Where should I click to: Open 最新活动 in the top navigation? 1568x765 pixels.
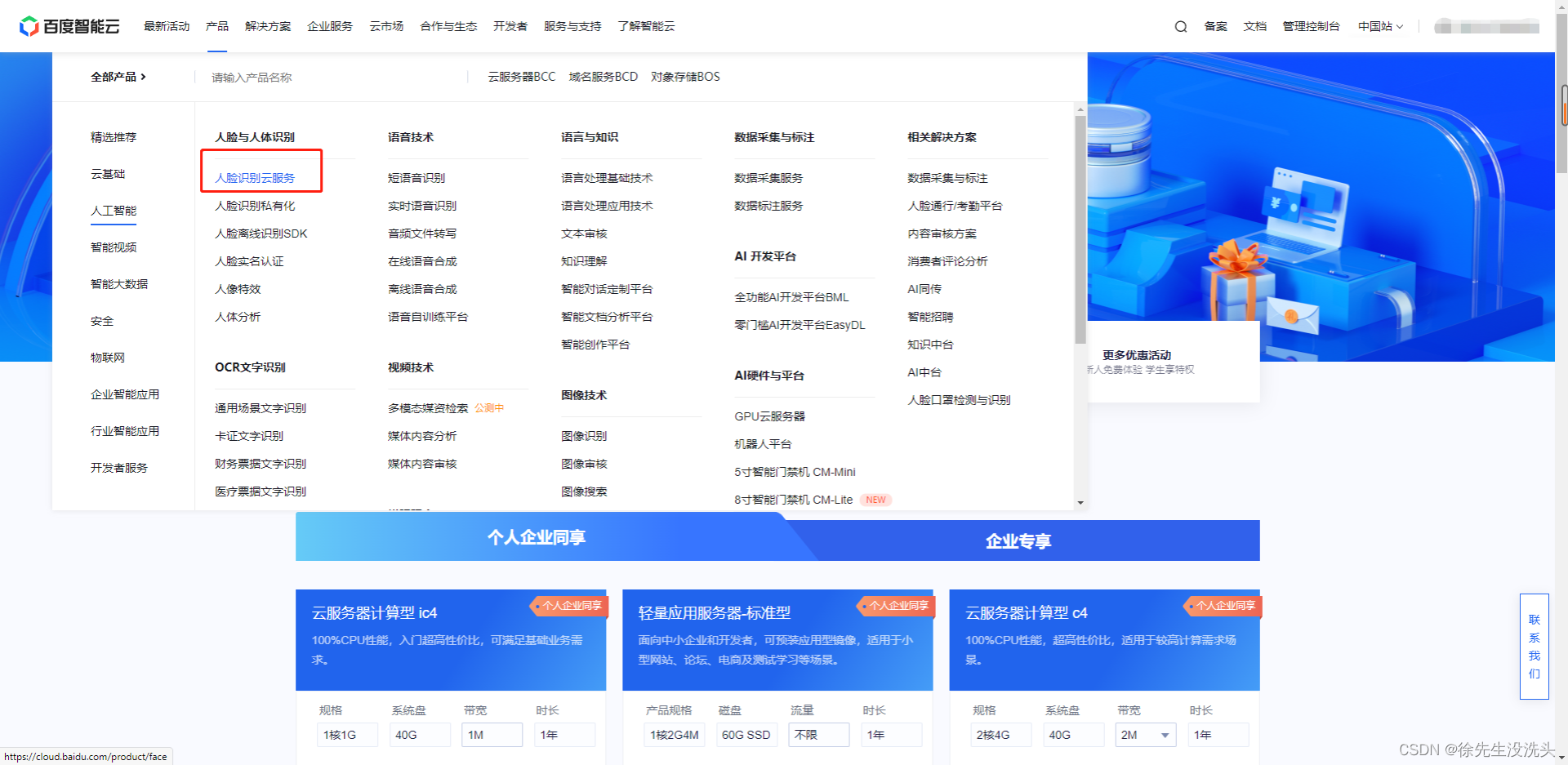coord(167,27)
